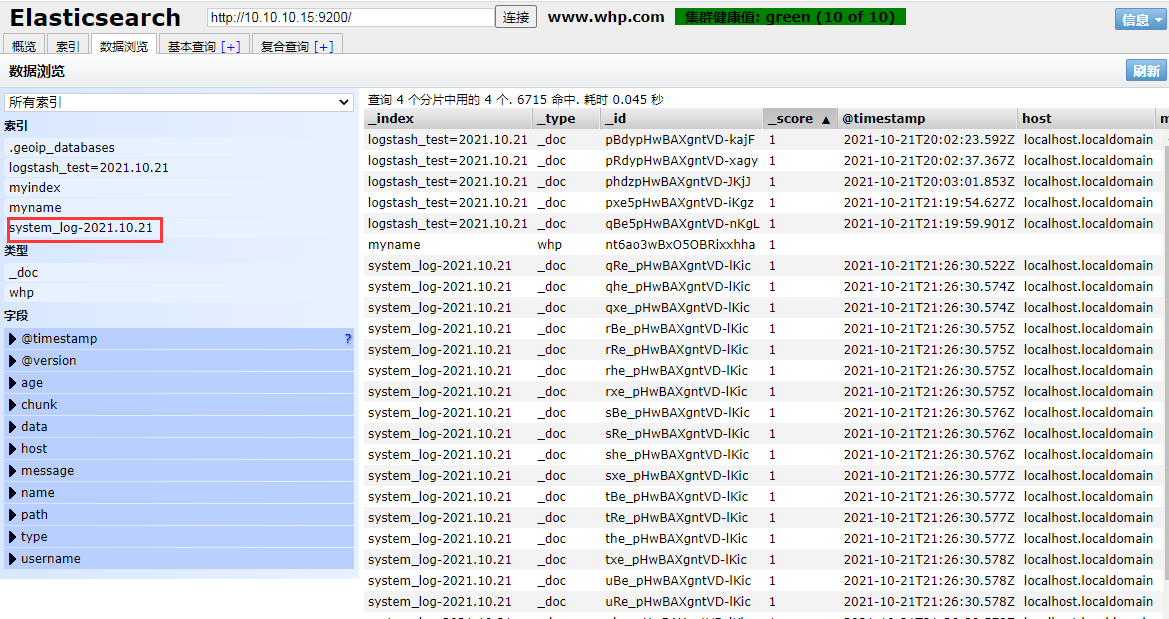Open the 概览 overview tab
This screenshot has width=1169, height=619.
pyautogui.click(x=24, y=45)
